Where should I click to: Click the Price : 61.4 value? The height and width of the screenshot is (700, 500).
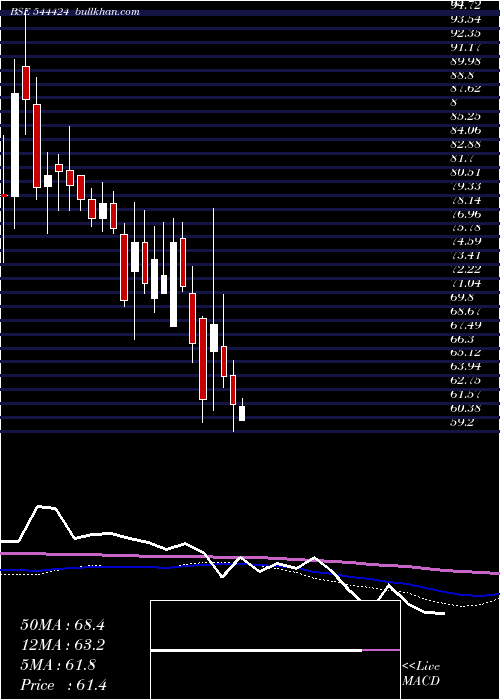[x=64, y=685]
